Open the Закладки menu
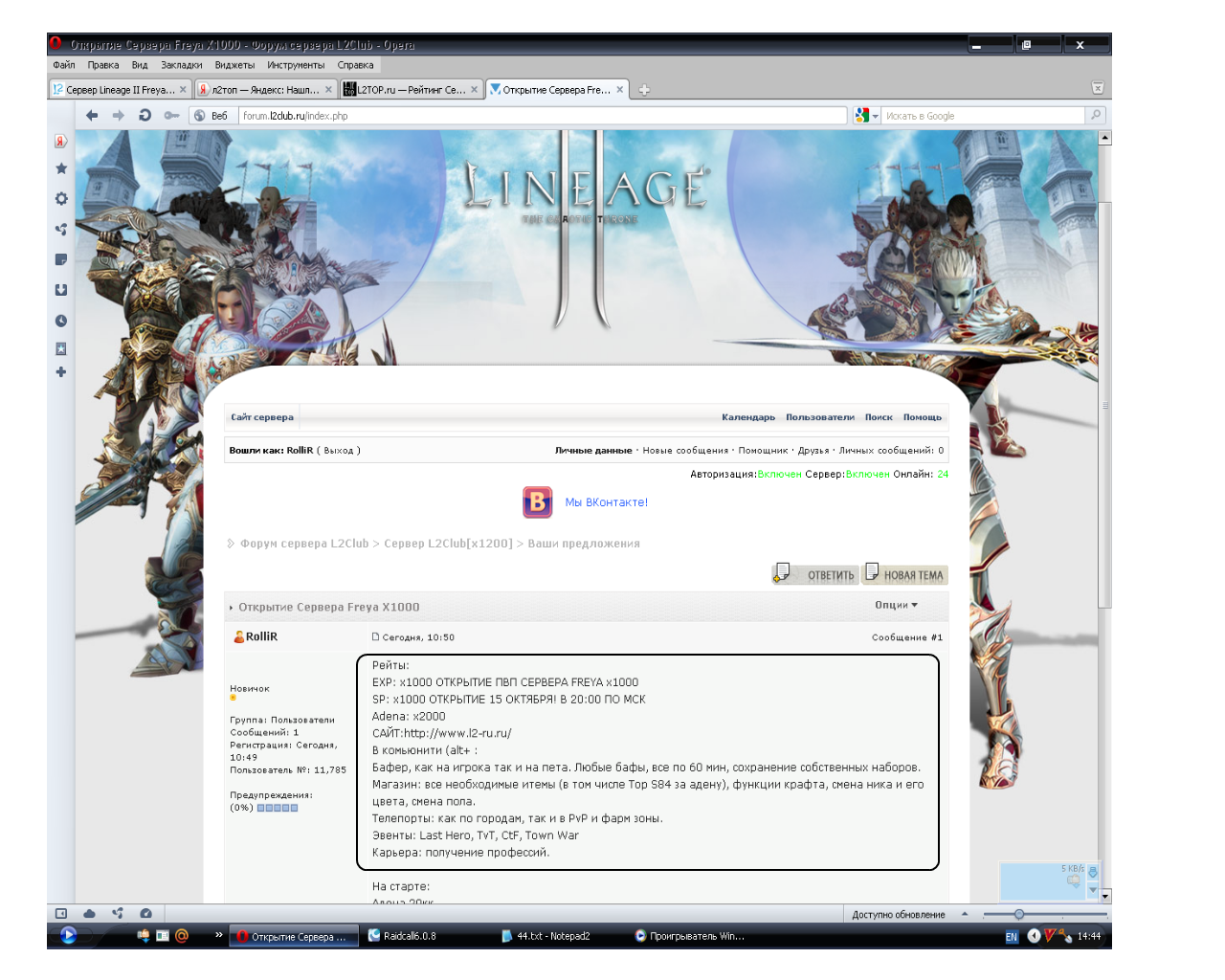The height and width of the screenshot is (980, 1225). 182,65
